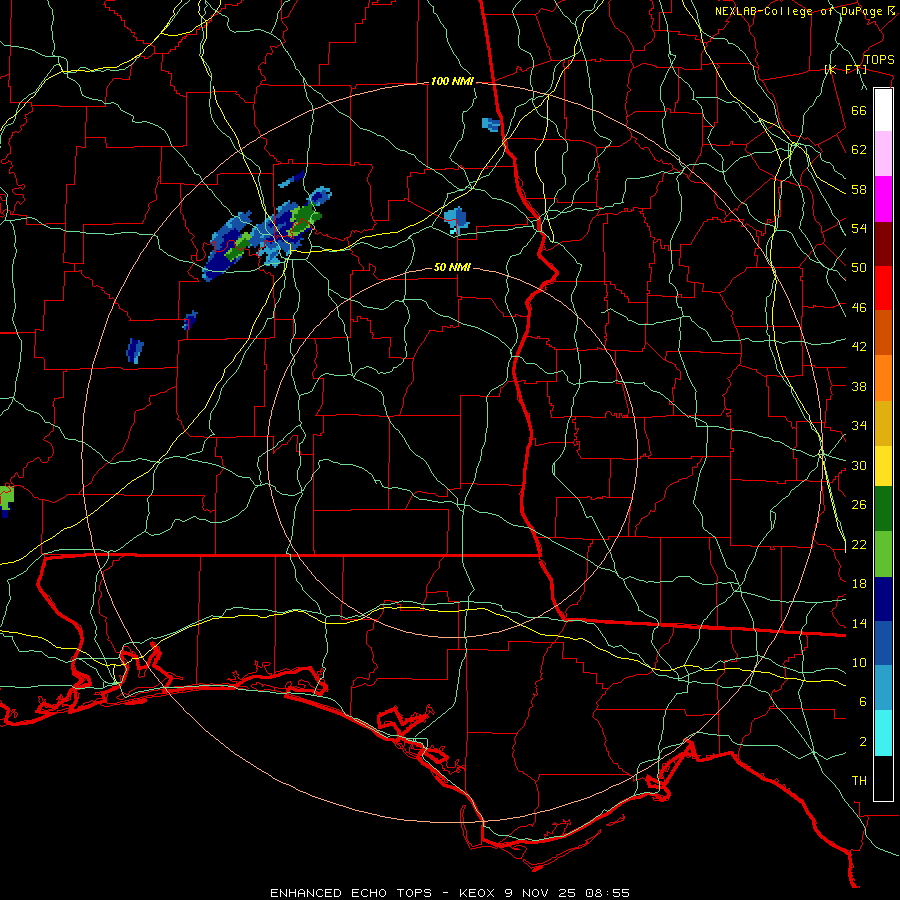This screenshot has height=900, width=900.
Task: Click the legend value 18
Action: (x=859, y=584)
